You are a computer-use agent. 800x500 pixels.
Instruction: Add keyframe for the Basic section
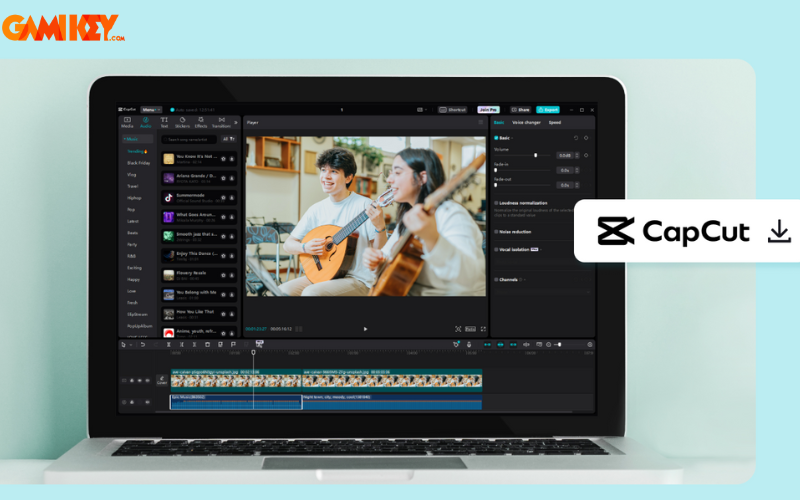tap(586, 138)
